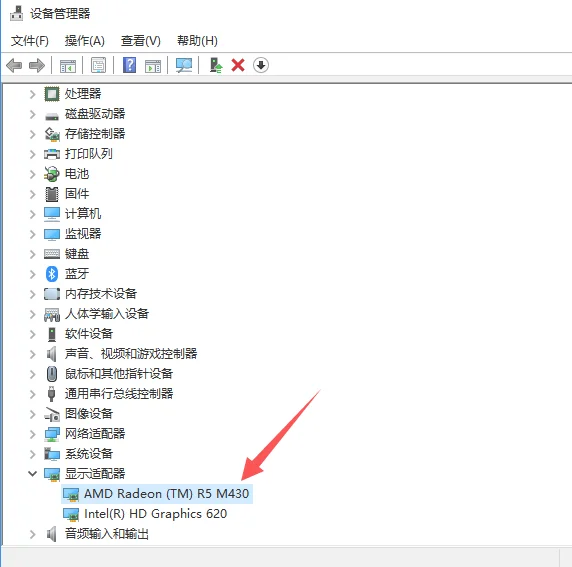The image size is (572, 567).
Task: Expand the 磁盘驱动器 node
Action: click(x=32, y=115)
